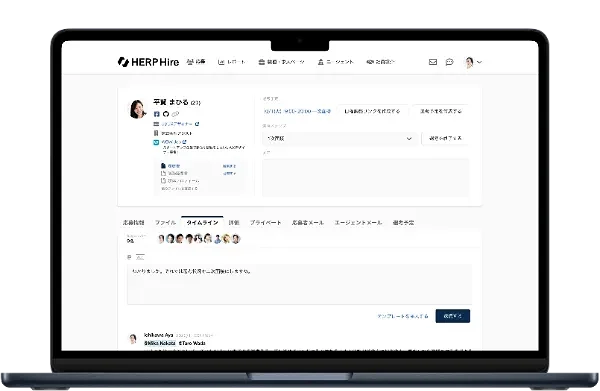
Task: Open the report nav item with chart icon
Action: (x=232, y=62)
